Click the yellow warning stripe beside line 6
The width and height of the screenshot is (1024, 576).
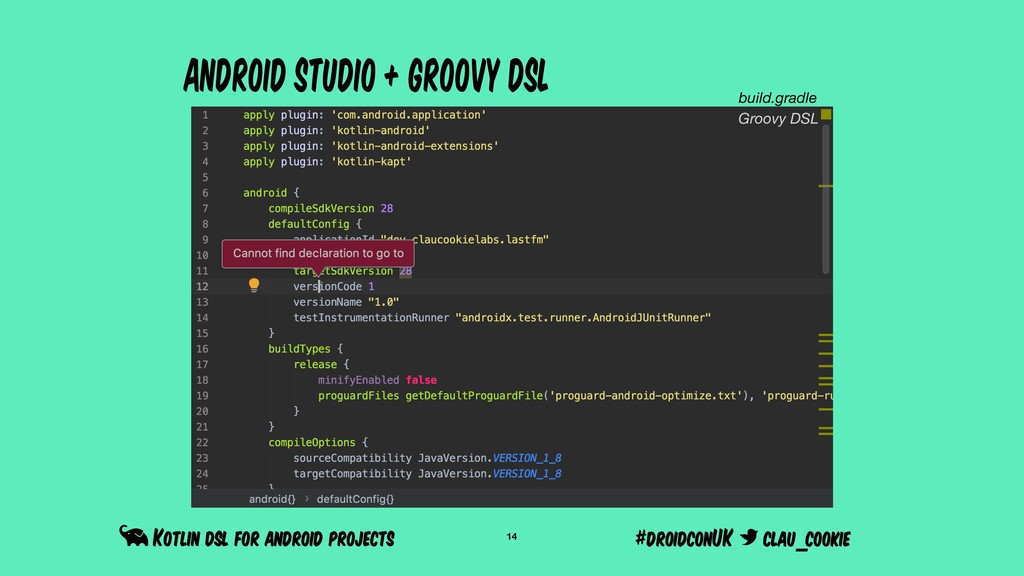pyautogui.click(x=825, y=186)
